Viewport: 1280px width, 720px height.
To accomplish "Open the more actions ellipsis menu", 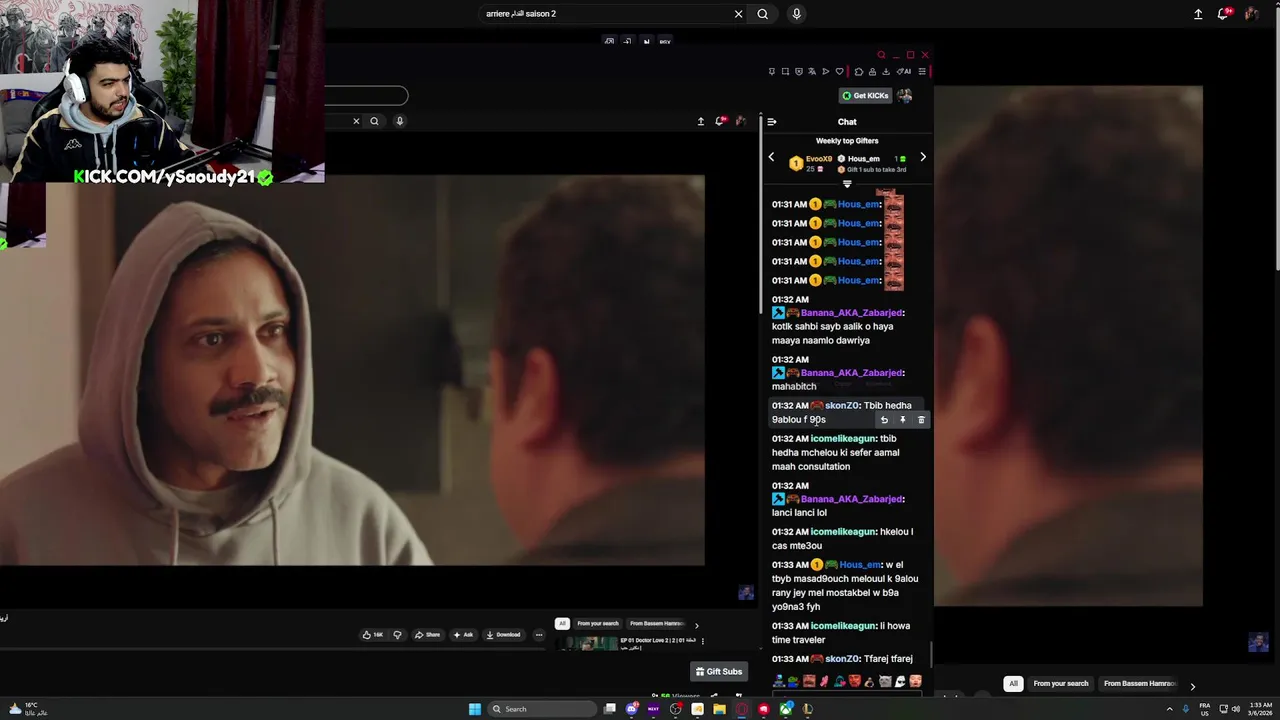I will (538, 635).
